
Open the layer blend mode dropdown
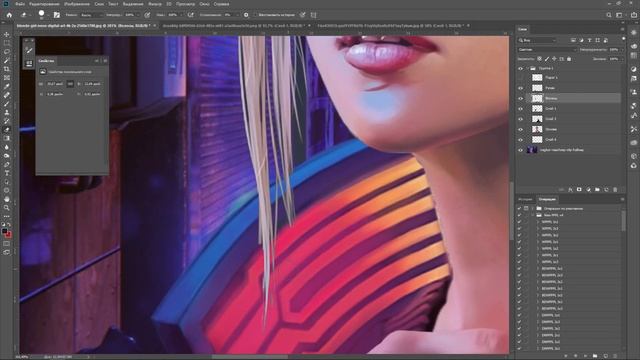(547, 49)
